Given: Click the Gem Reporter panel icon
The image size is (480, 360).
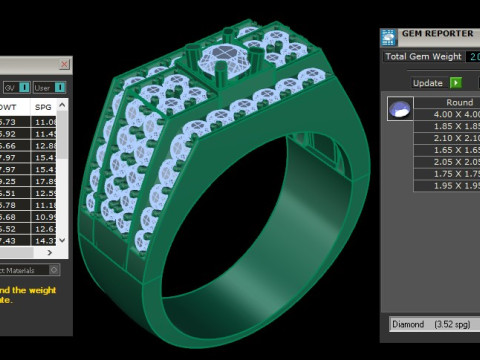Looking at the screenshot, I should (388, 37).
